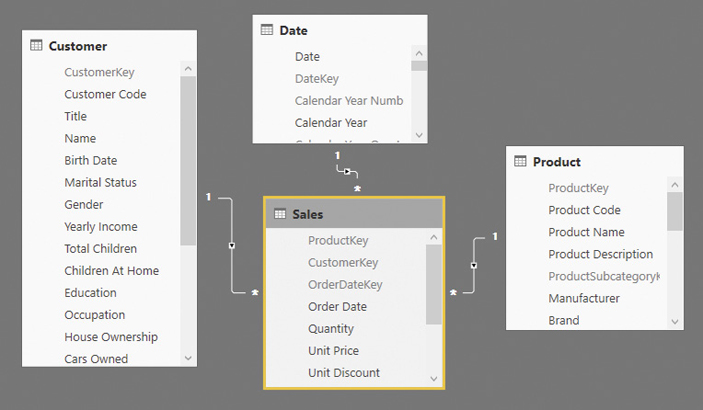The width and height of the screenshot is (703, 410).
Task: Select the Product Description field
Action: tap(601, 254)
